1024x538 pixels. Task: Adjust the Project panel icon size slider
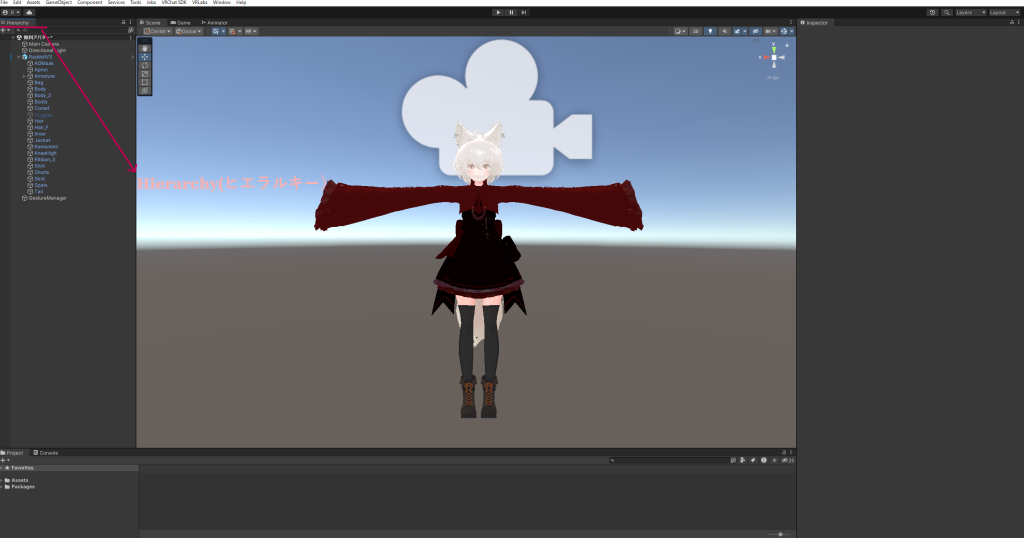point(780,534)
